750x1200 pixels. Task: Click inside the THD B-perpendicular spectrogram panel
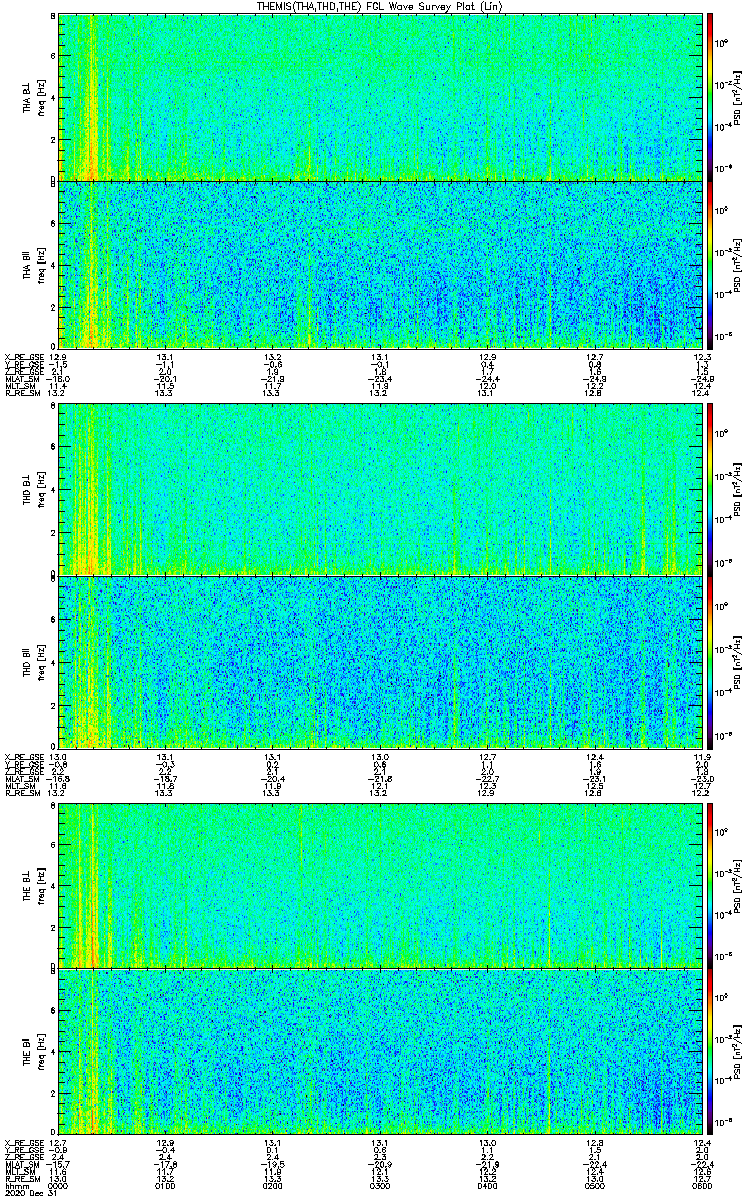[380, 489]
